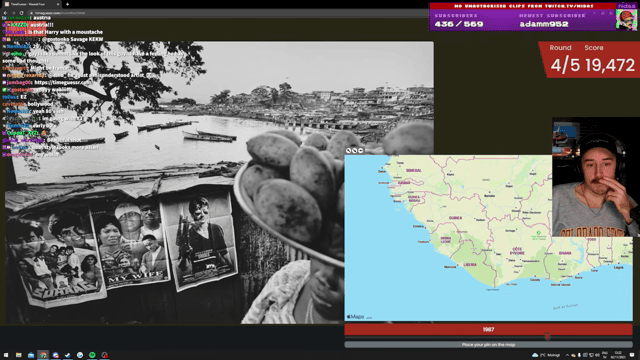640x360 pixels.
Task: Click the streamer avatar in subscriber banner
Action: point(626,19)
